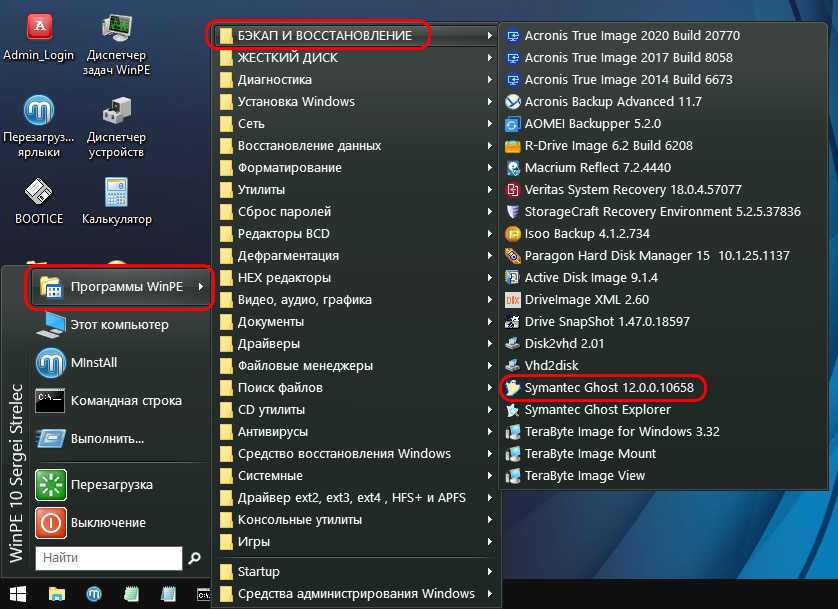Click Paragon Hard Disk Manager icon
The image size is (838, 609).
pos(513,256)
